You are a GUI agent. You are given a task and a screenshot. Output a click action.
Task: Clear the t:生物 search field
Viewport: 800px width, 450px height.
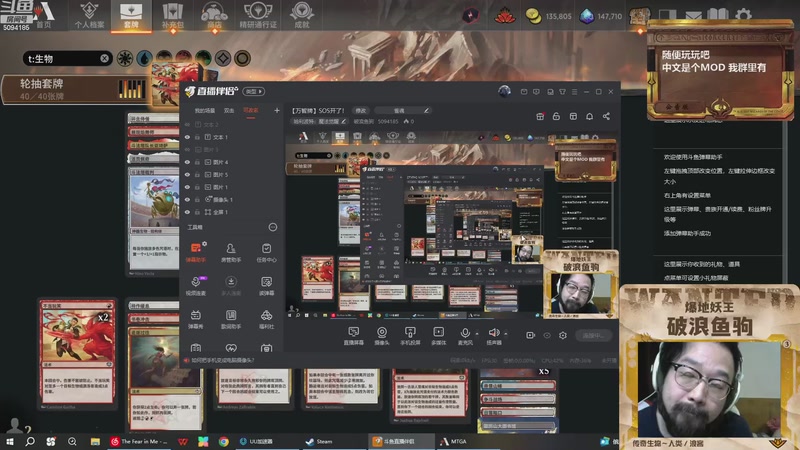click(x=104, y=58)
